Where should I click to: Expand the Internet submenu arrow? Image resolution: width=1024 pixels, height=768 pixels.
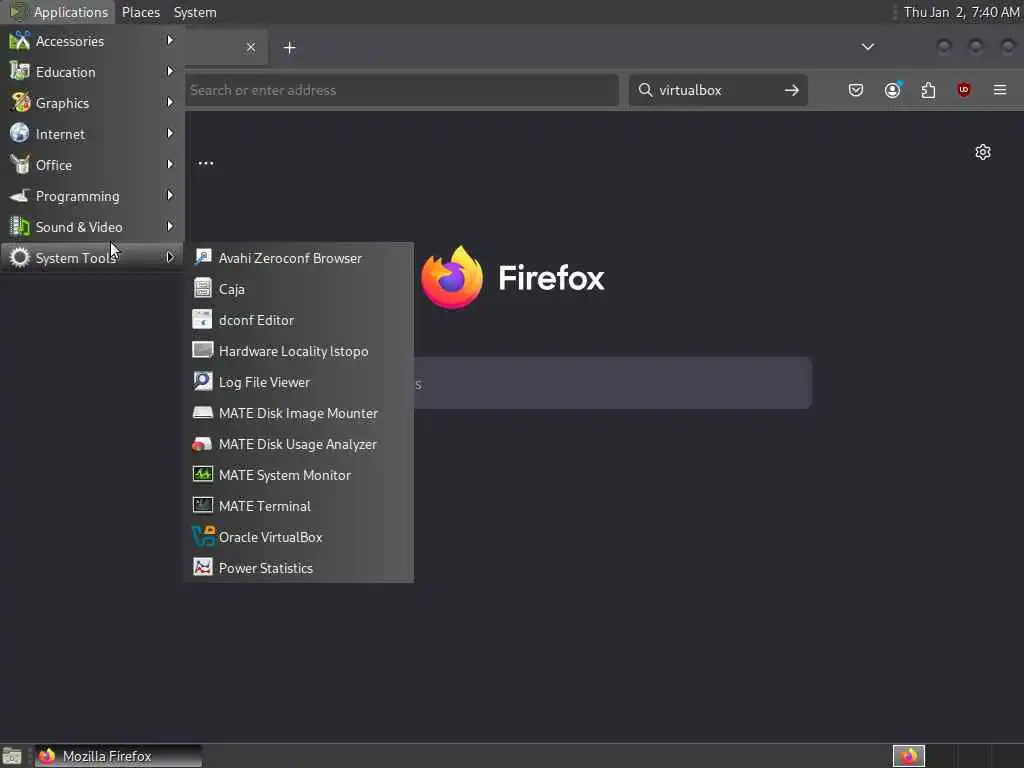pos(170,133)
